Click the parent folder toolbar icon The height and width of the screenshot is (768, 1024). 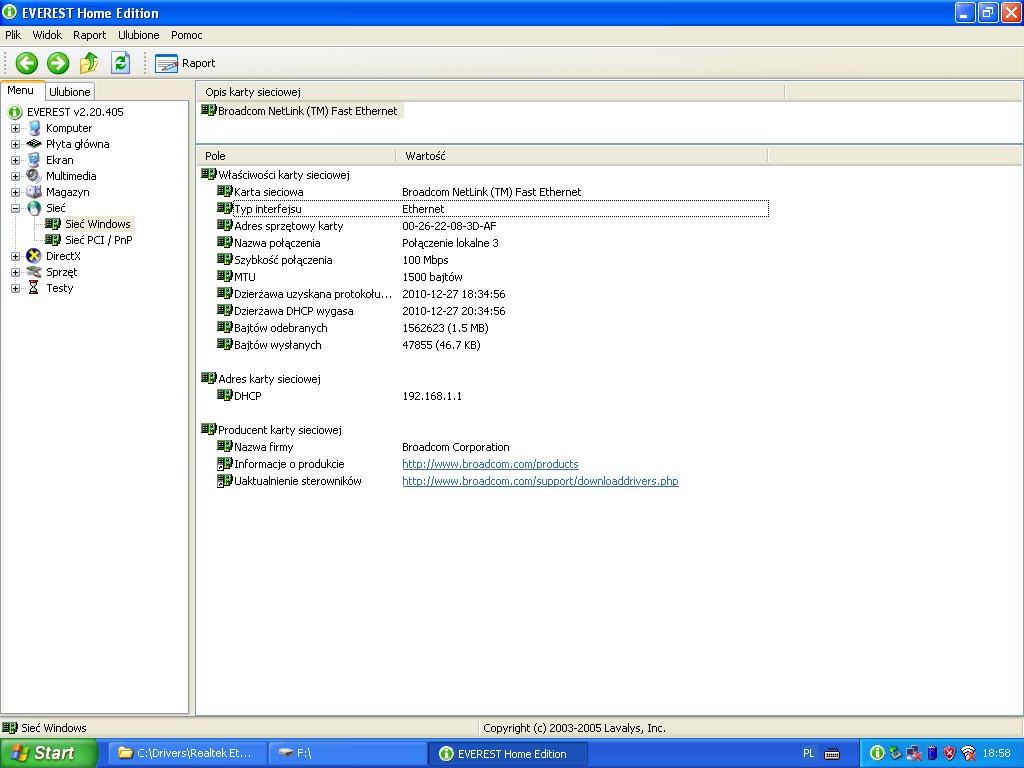pyautogui.click(x=88, y=62)
